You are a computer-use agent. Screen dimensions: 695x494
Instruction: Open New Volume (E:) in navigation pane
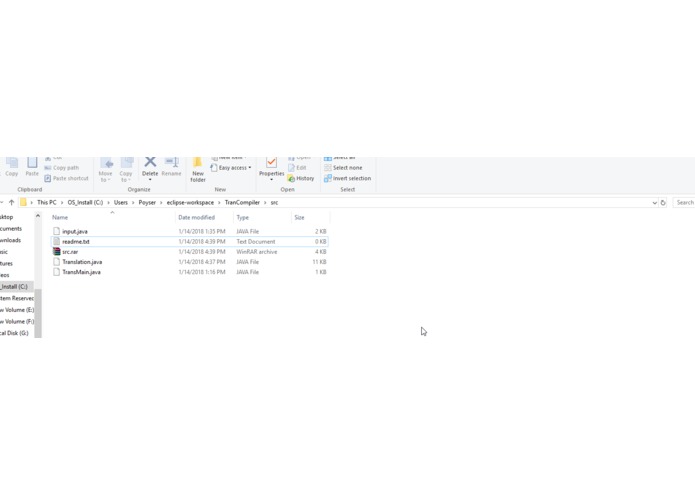17,310
